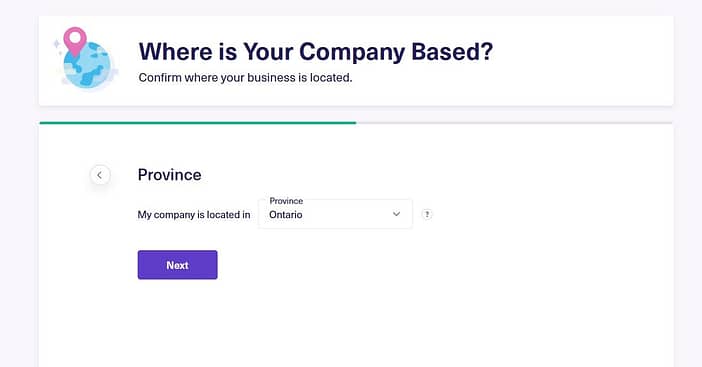Click the pink location pin on the globe
The height and width of the screenshot is (367, 702).
[75, 41]
